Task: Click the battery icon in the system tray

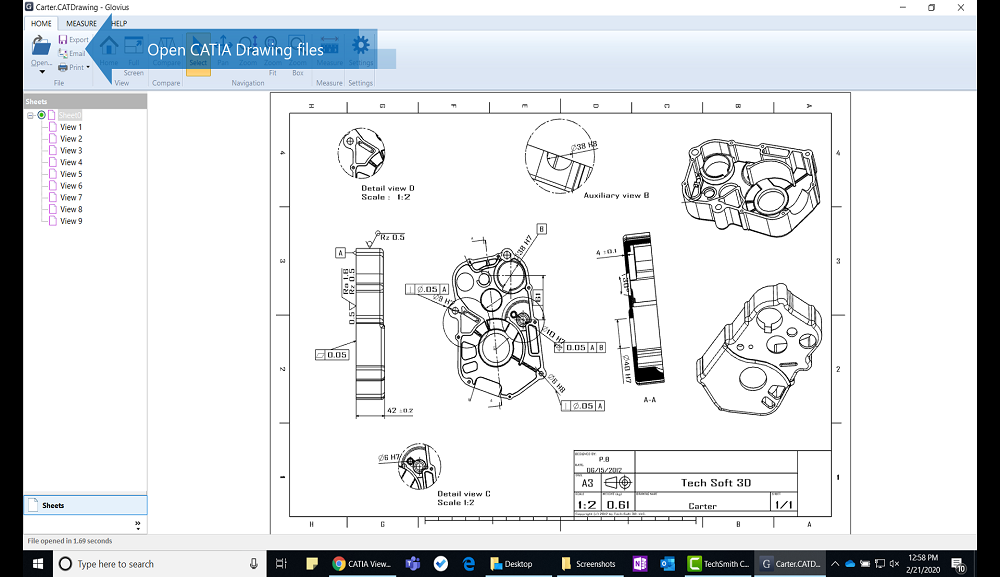Action: [865, 564]
